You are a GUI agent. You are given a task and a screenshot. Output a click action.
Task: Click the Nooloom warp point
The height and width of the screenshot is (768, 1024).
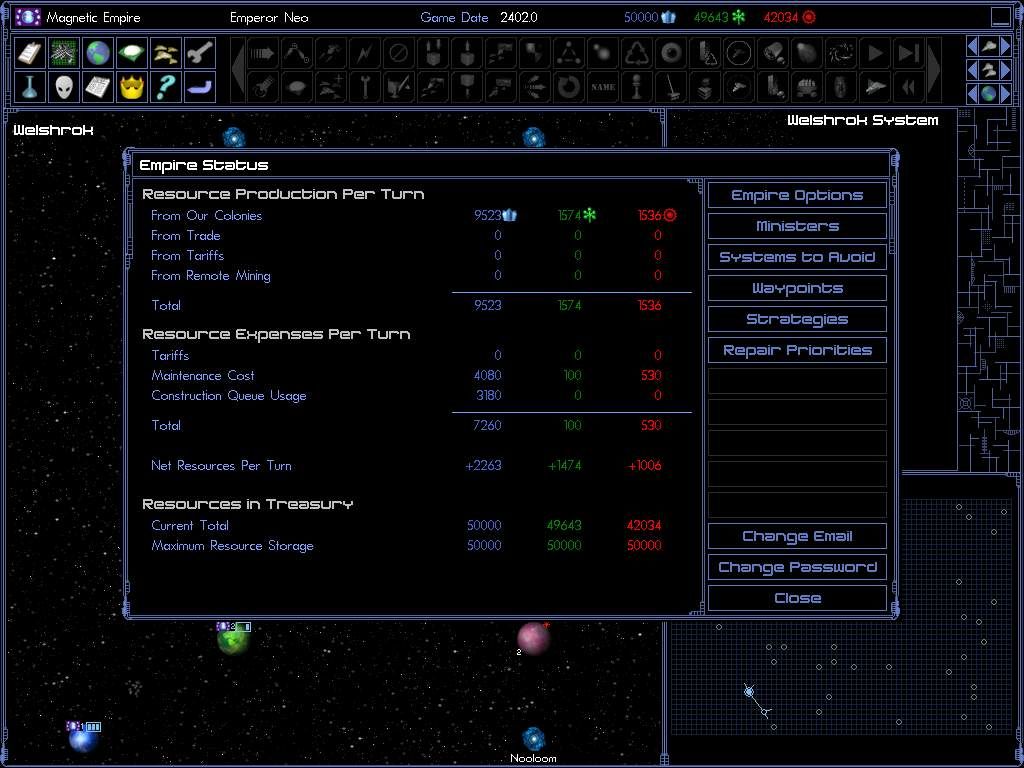point(533,740)
